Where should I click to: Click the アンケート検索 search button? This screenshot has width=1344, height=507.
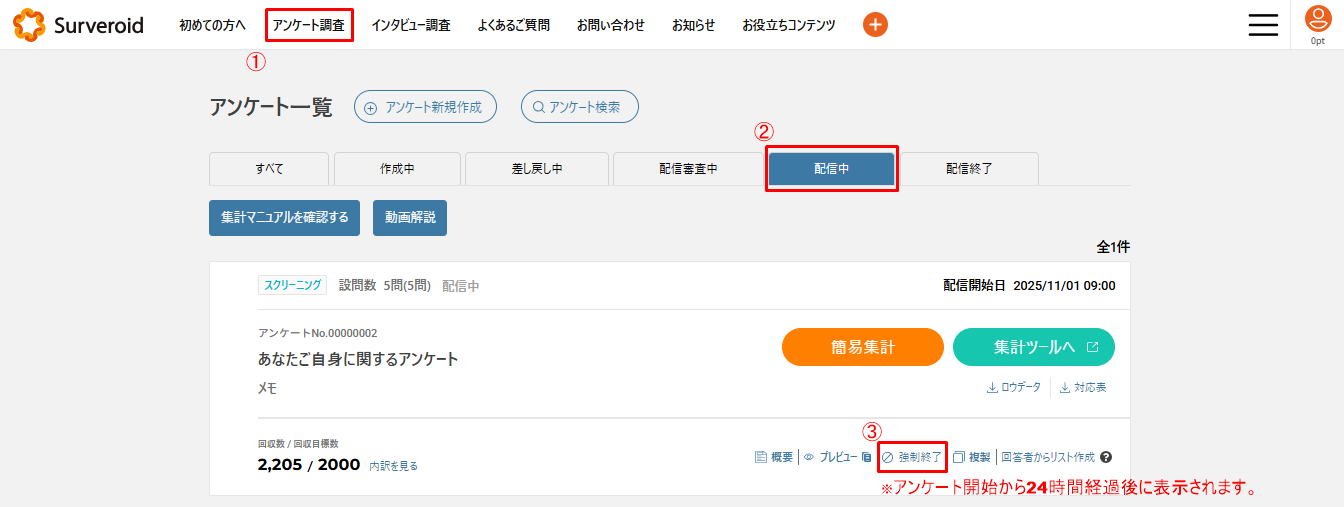[579, 107]
